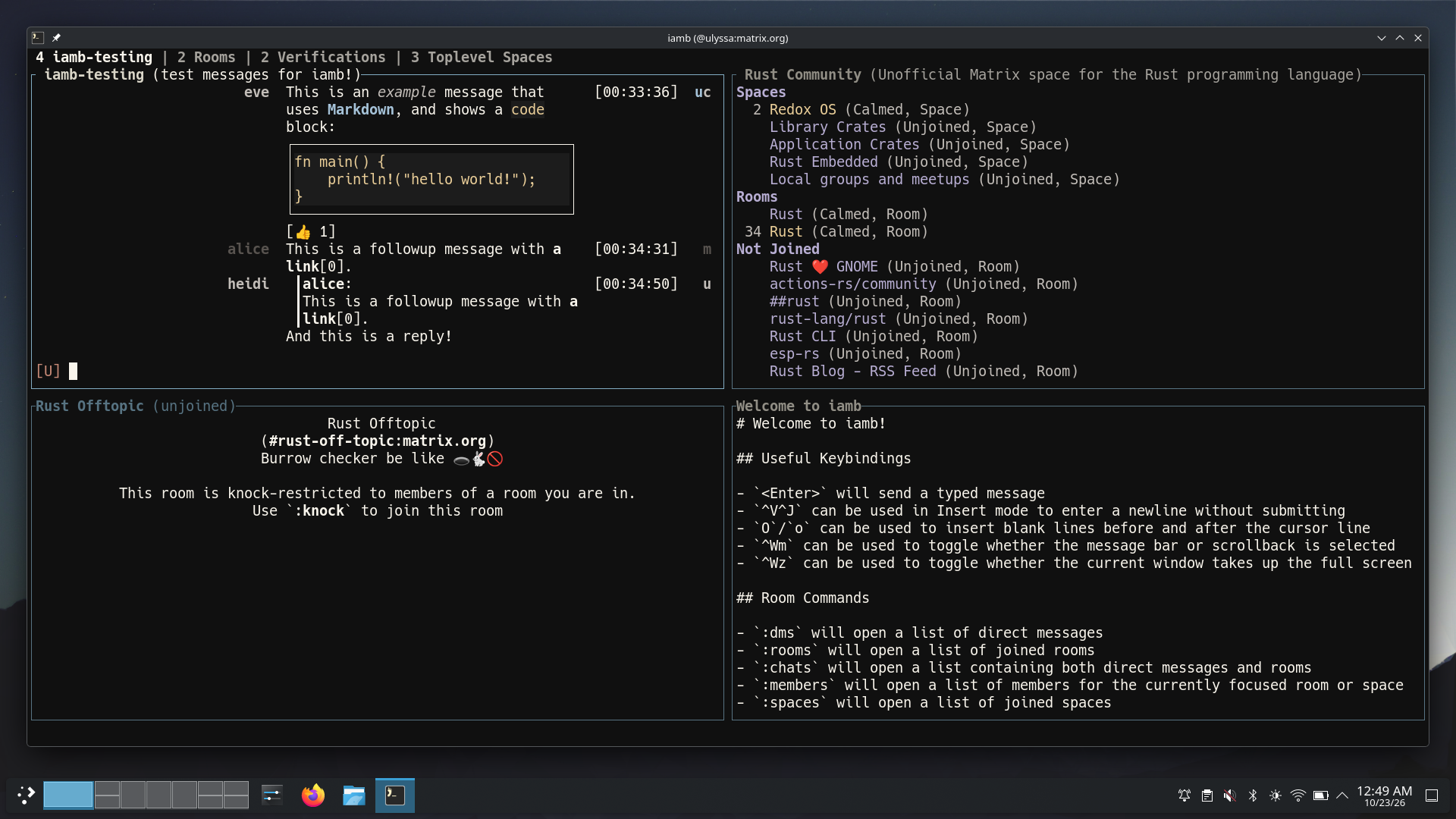The width and height of the screenshot is (1456, 819).
Task: Launch Firefox from the taskbar
Action: click(312, 795)
